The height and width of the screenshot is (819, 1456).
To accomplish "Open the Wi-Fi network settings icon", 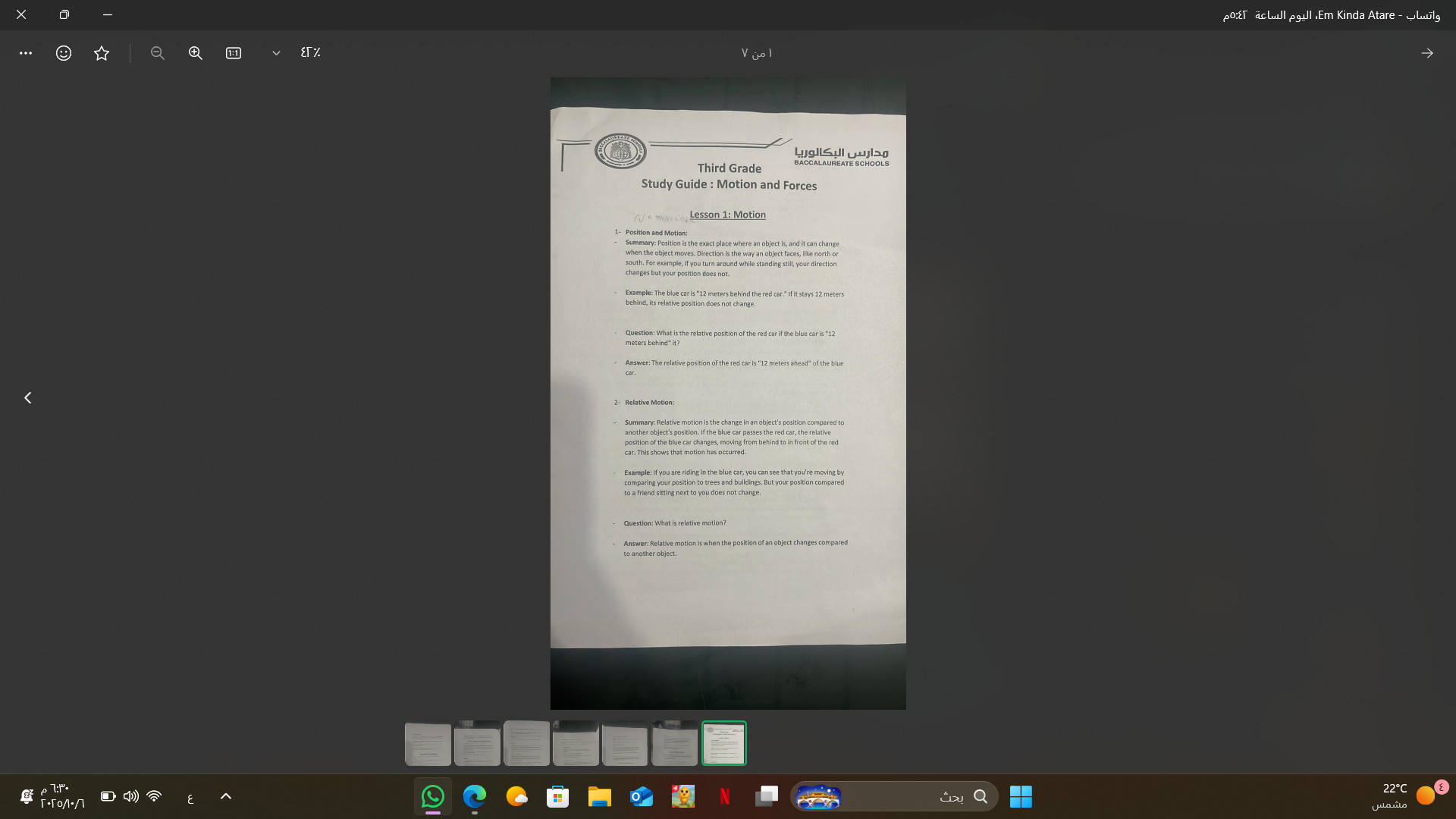I will 154,796.
